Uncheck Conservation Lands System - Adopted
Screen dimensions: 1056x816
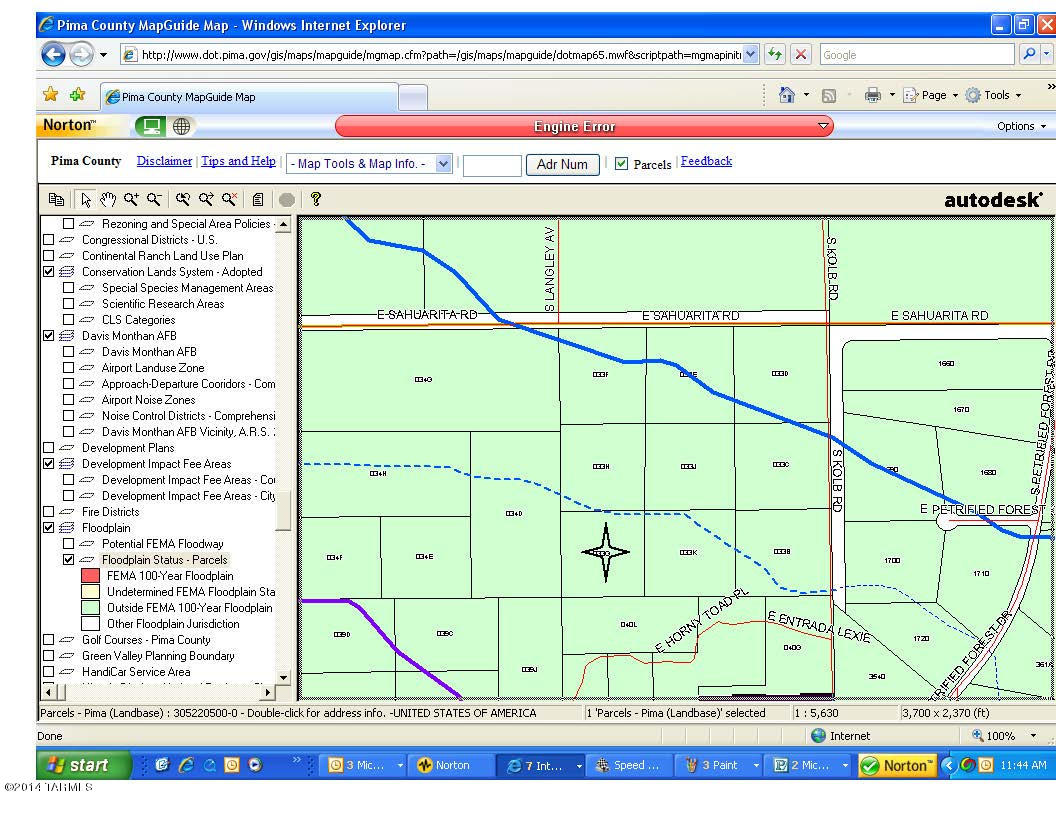pos(48,272)
